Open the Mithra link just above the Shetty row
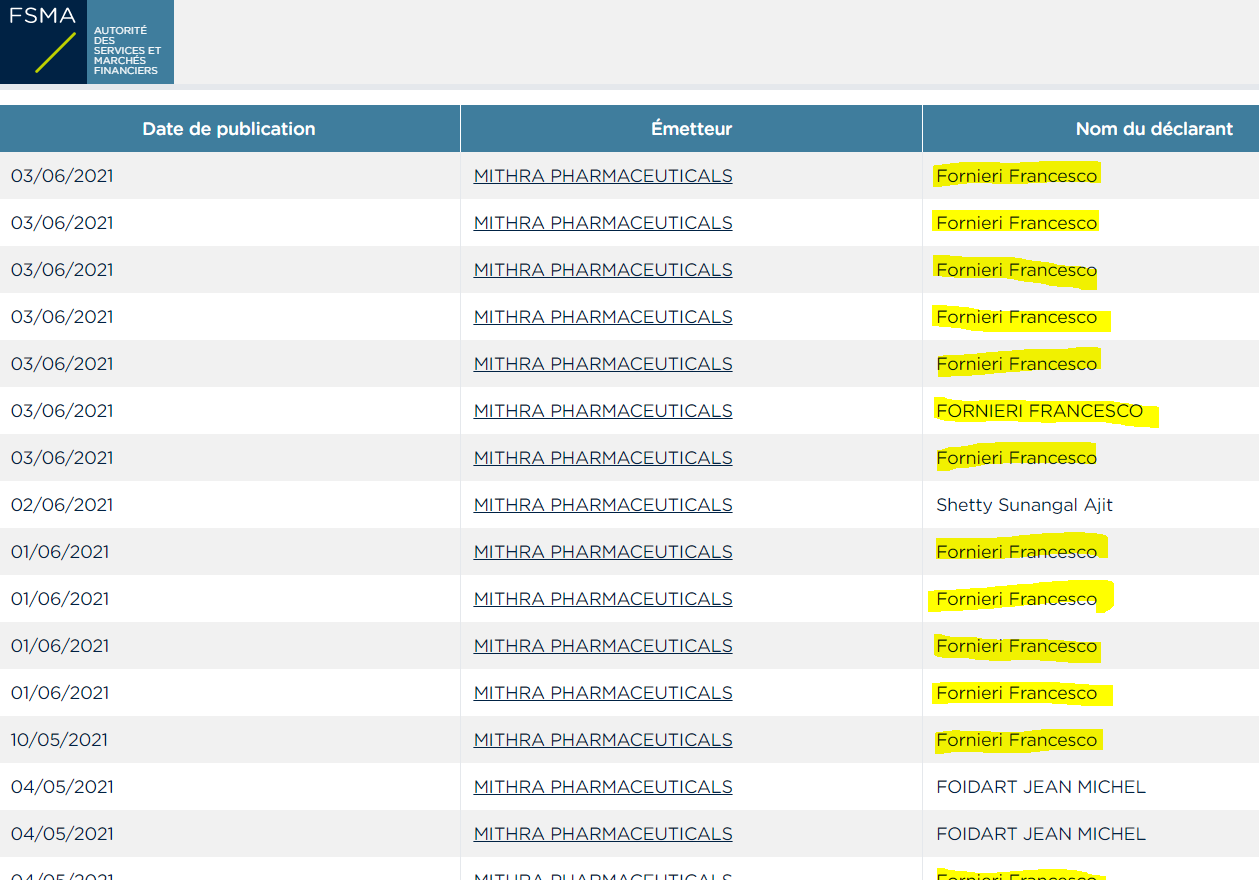This screenshot has width=1259, height=880. click(x=603, y=458)
